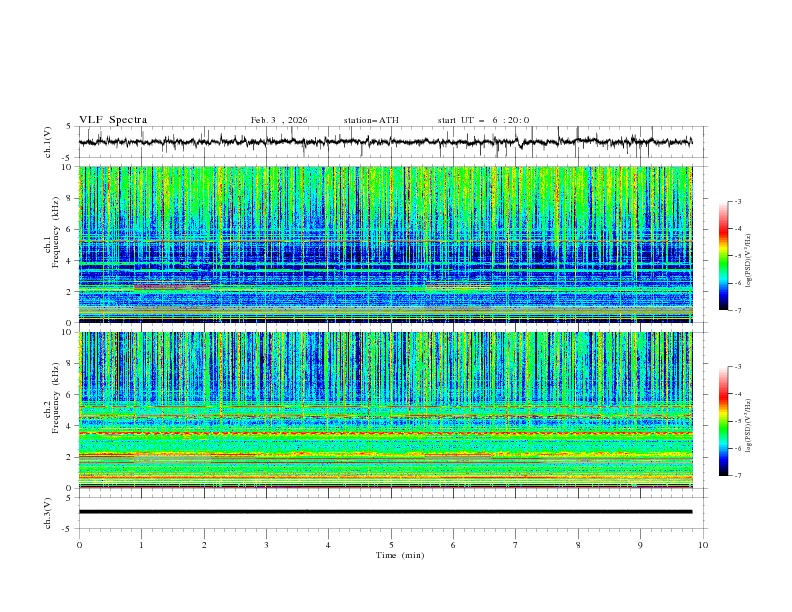
Task: Click the ch.3(V) waveform axis label
Action: (x=48, y=512)
